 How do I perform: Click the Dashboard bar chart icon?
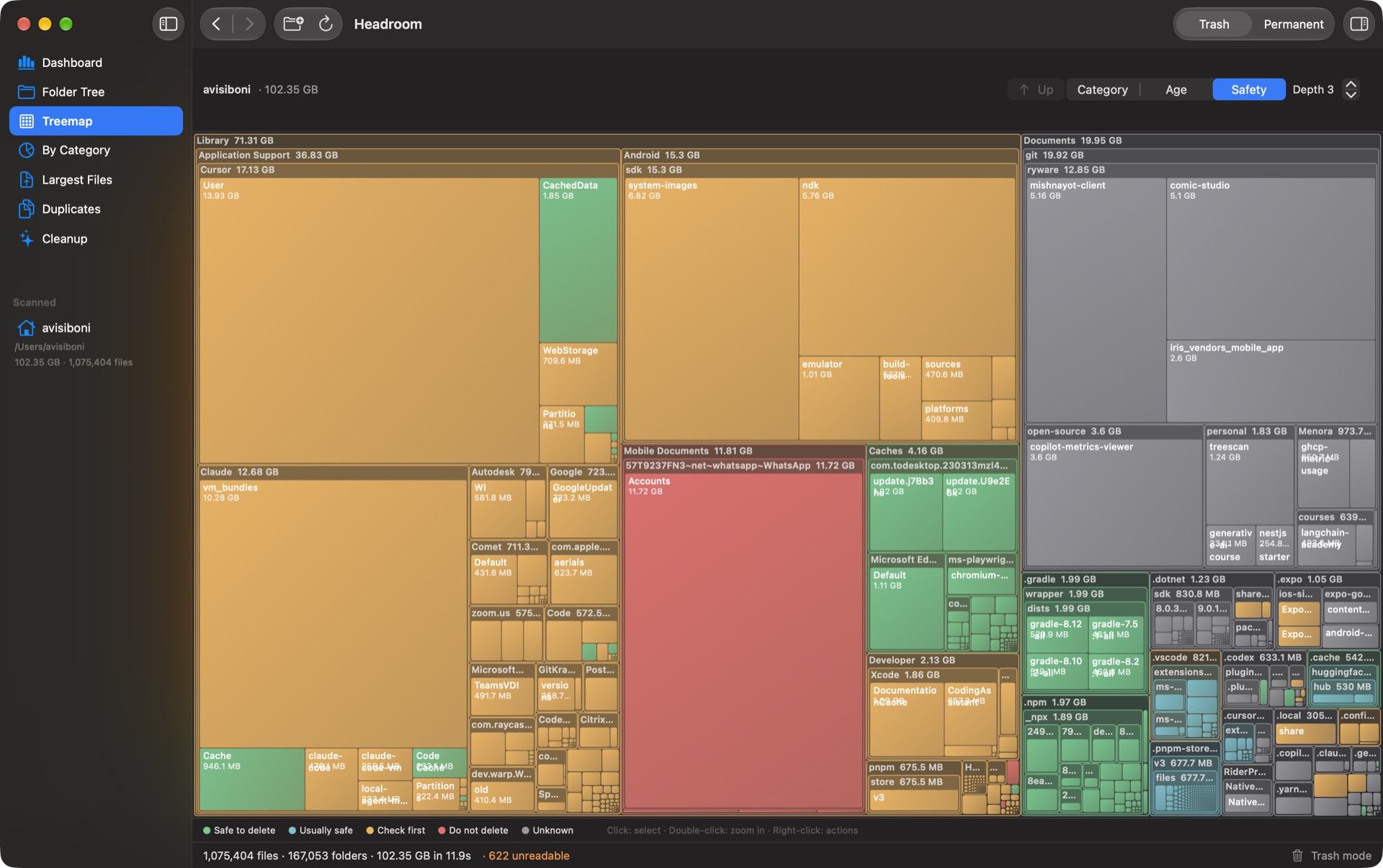pos(27,63)
